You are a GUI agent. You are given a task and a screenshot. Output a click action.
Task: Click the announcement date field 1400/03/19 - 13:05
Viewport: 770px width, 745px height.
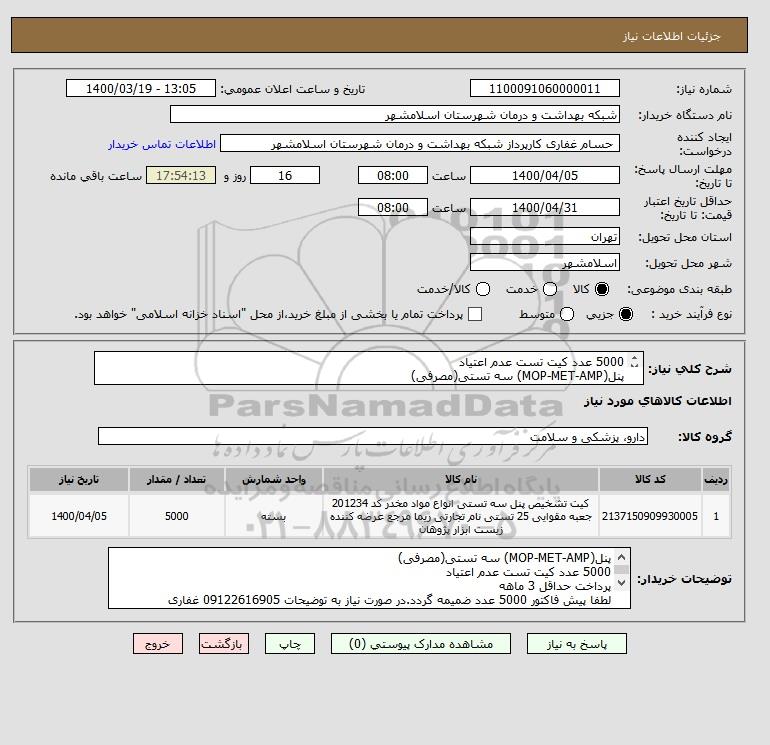pyautogui.click(x=140, y=88)
